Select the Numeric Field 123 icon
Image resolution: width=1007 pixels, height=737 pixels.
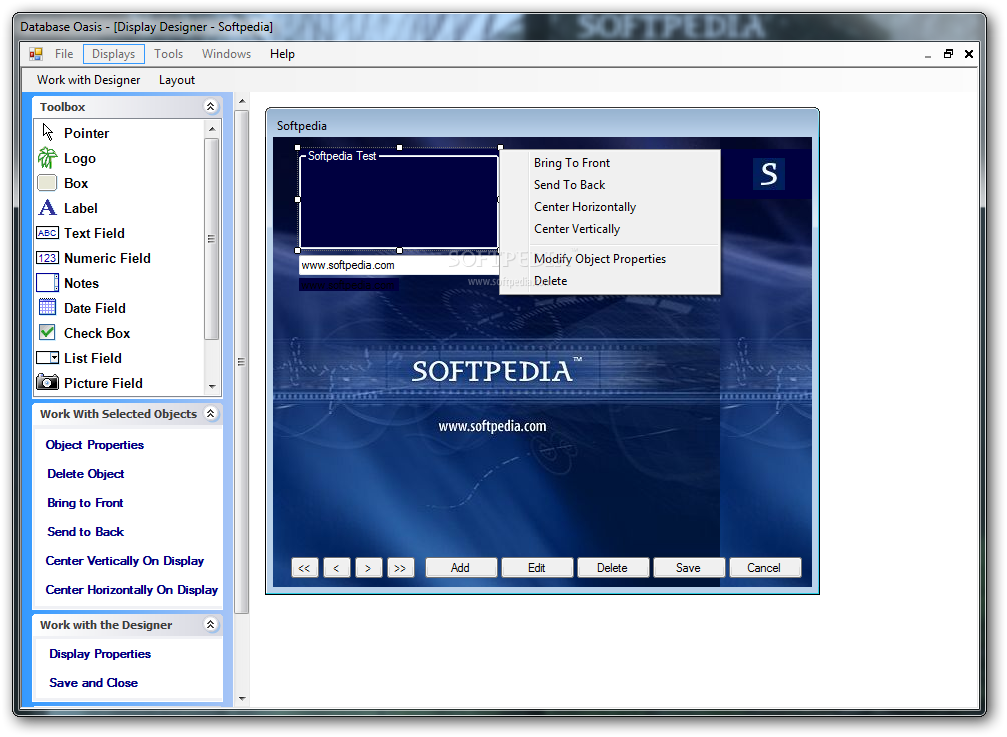pos(48,258)
